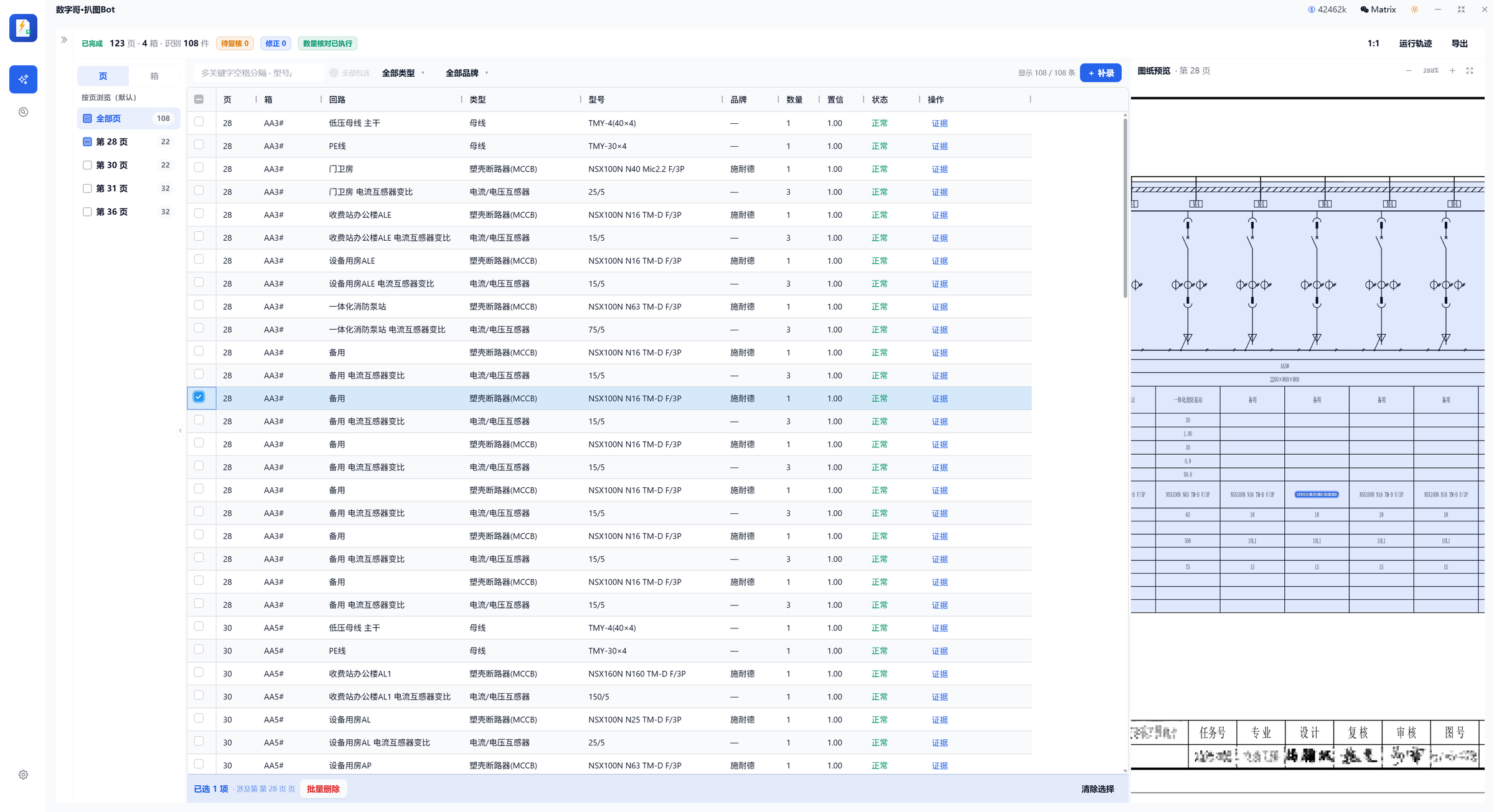This screenshot has height=812, width=1494.
Task: Toggle the header select-all checkbox
Action: (199, 99)
